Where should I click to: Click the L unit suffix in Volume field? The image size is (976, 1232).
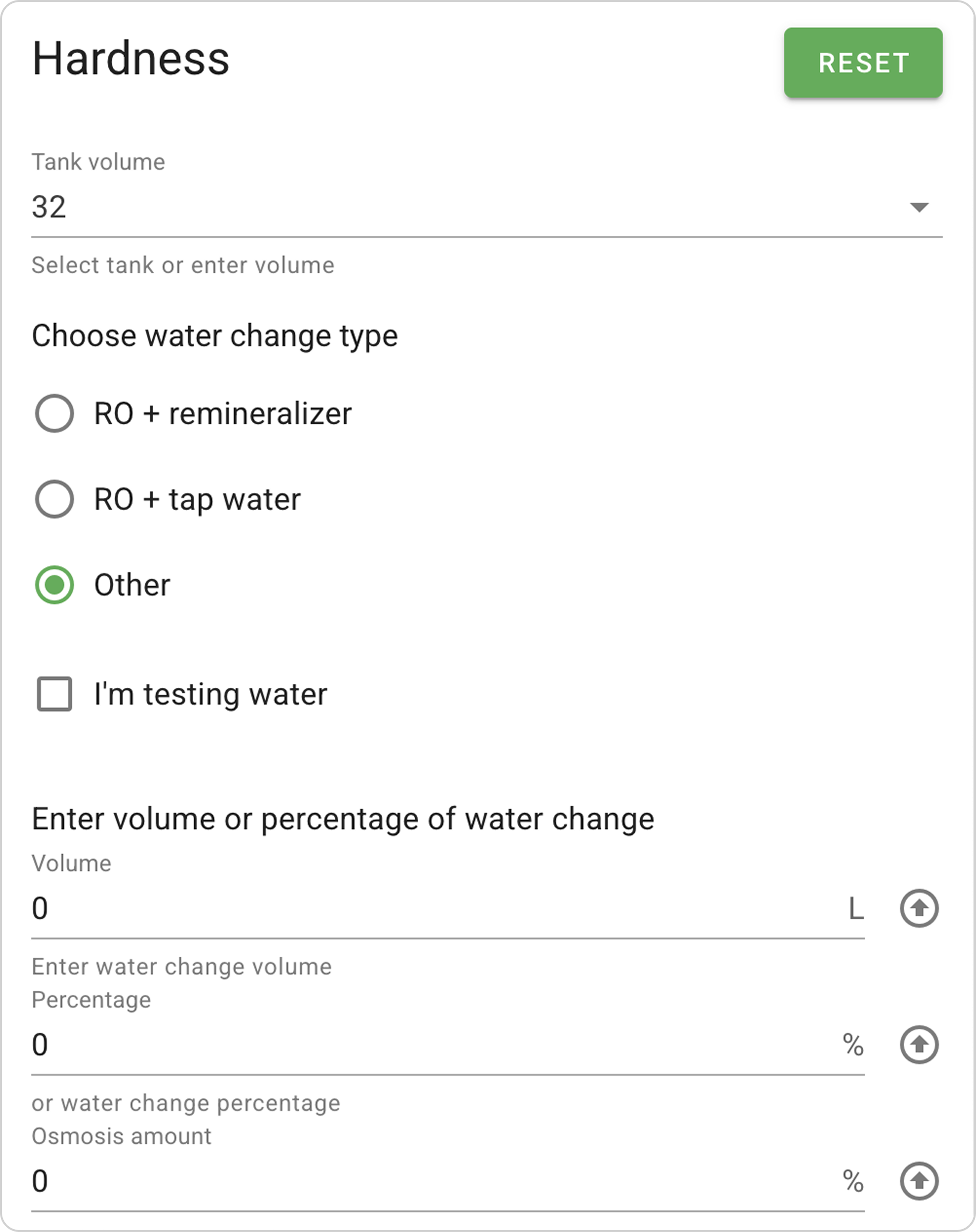[x=856, y=908]
